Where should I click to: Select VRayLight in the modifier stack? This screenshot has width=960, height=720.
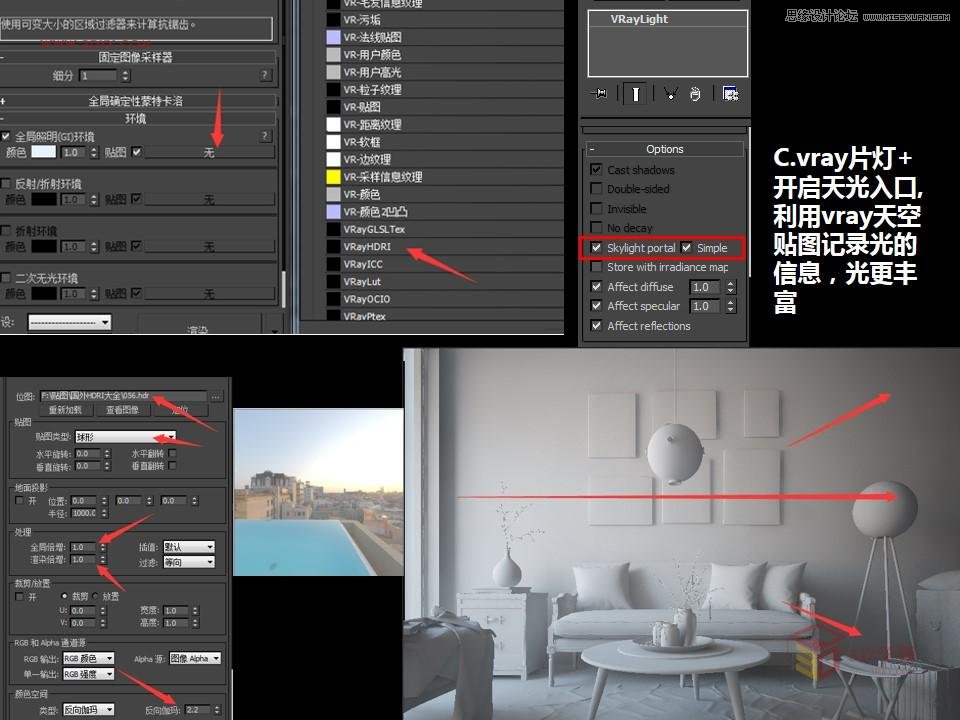(640, 19)
